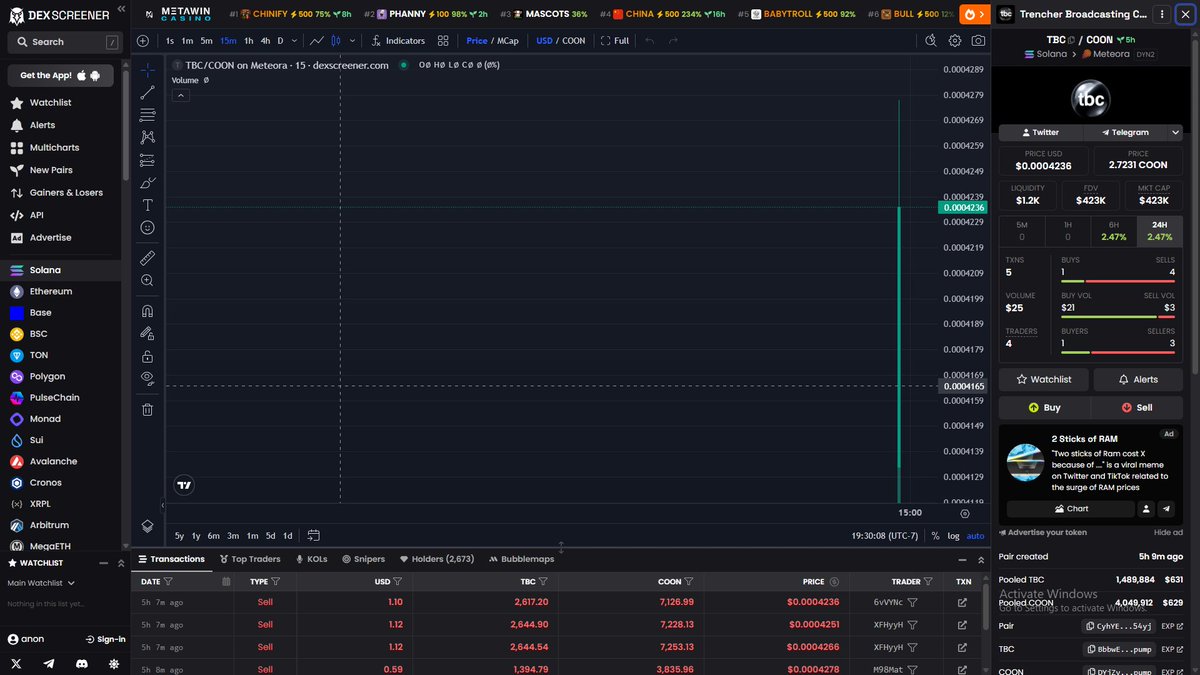The width and height of the screenshot is (1200, 675).
Task: Enter Full screen chart mode
Action: pos(615,41)
